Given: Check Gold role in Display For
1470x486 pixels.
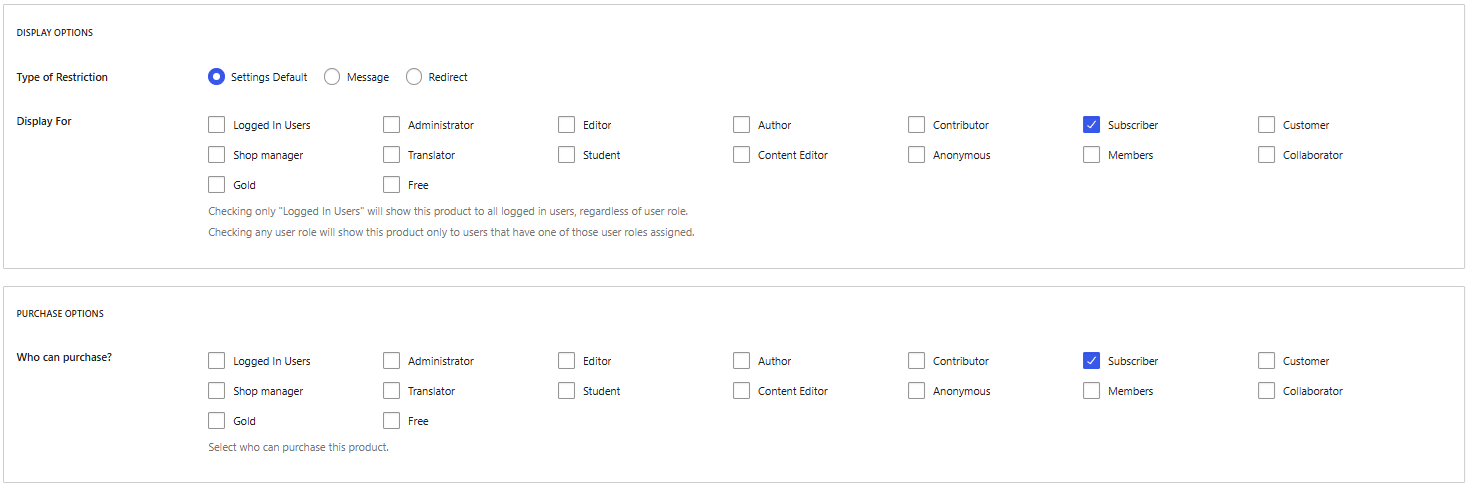Looking at the screenshot, I should point(216,185).
